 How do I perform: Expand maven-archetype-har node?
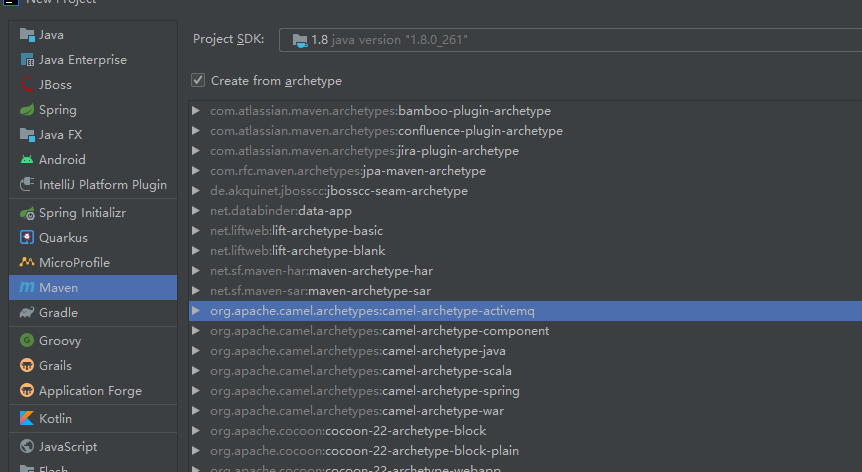coord(196,270)
